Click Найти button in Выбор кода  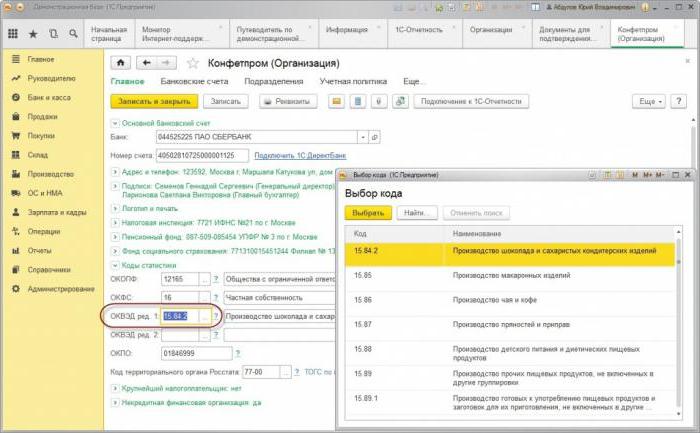tap(417, 213)
